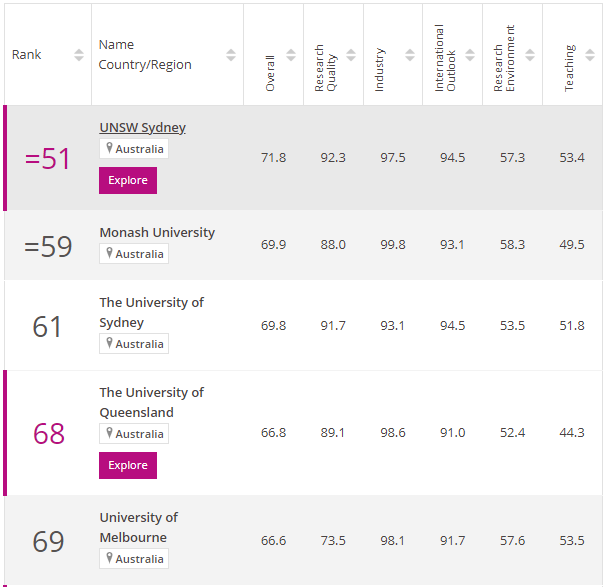Select rank =51 cell

point(48,159)
